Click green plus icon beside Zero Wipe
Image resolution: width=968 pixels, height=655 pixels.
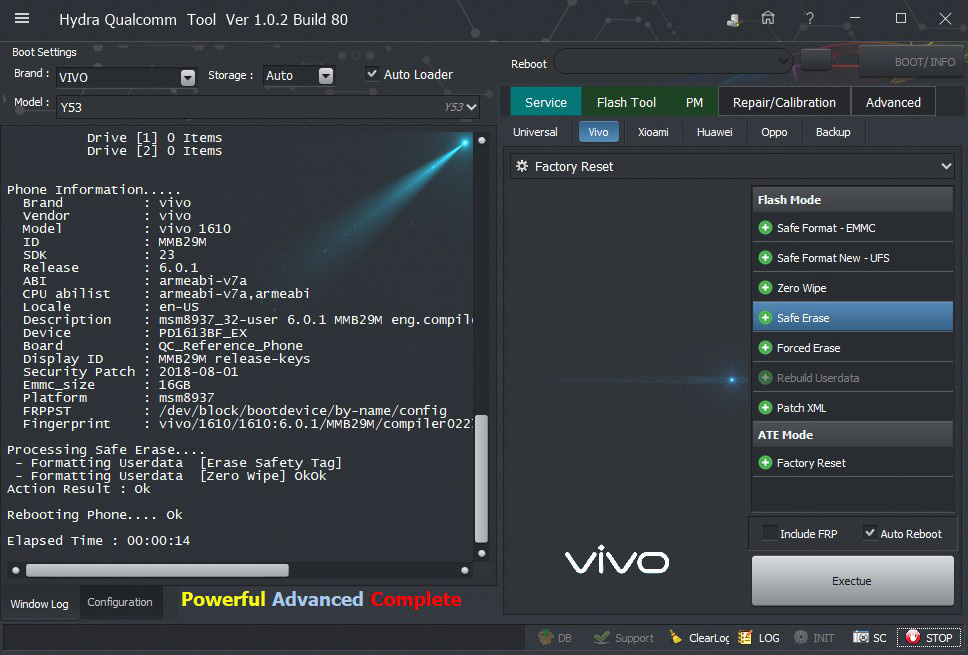(x=765, y=288)
